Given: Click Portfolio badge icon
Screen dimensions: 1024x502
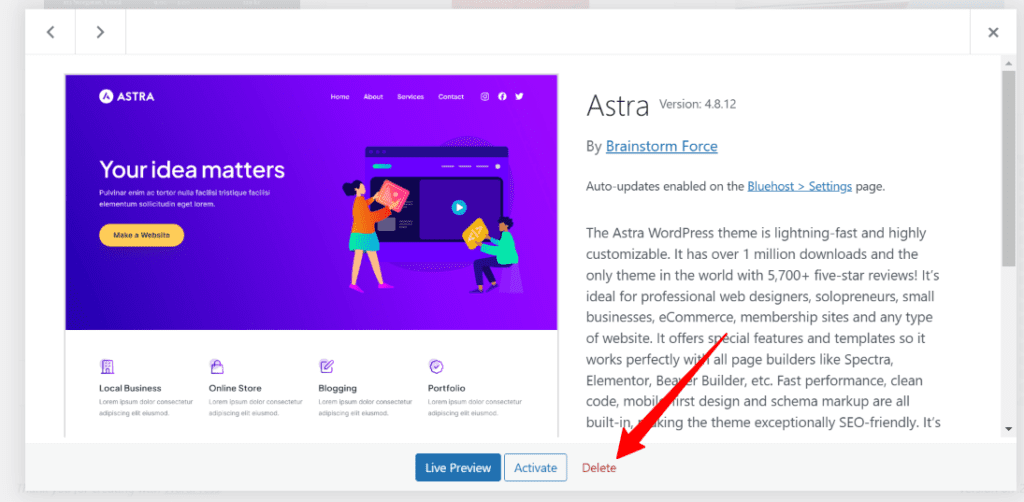Looking at the screenshot, I should point(436,366).
